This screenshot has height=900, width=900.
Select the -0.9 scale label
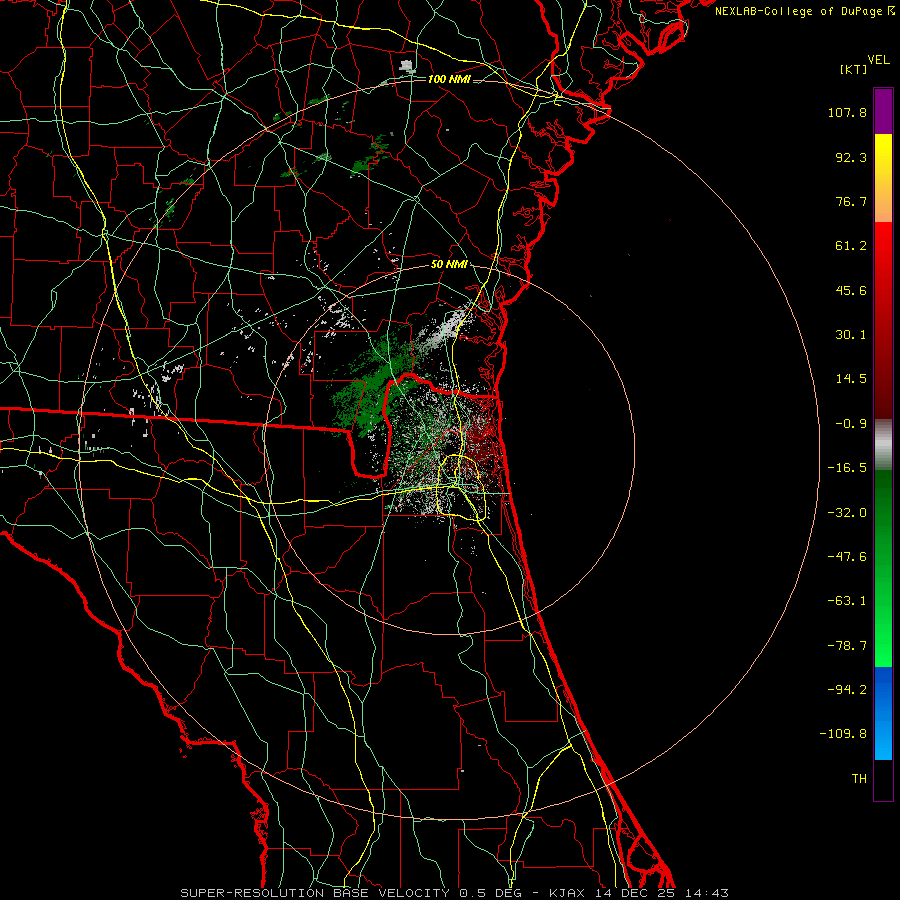point(851,424)
